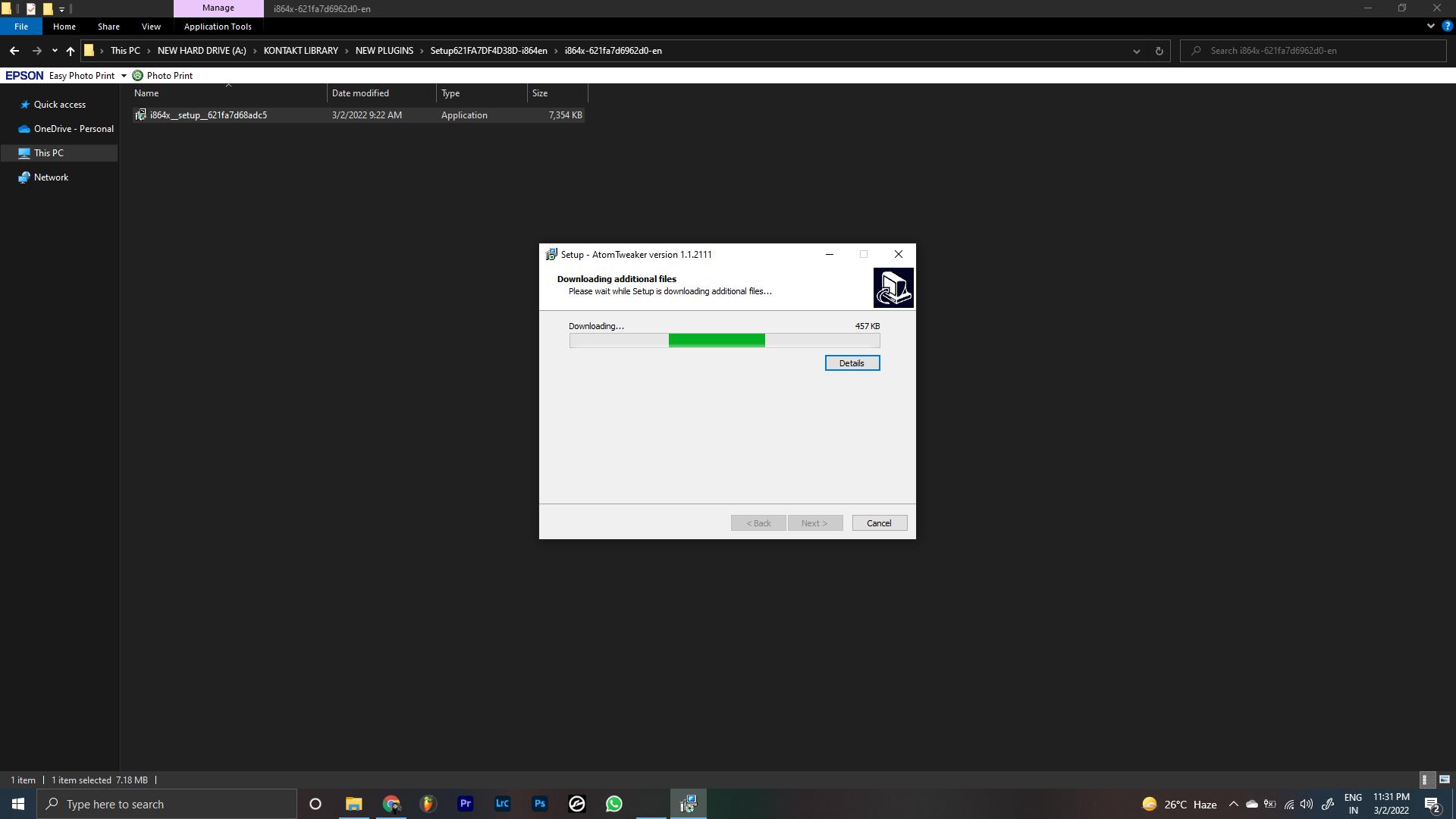1456x819 pixels.
Task: Open the View ribbon tab
Action: tap(151, 27)
